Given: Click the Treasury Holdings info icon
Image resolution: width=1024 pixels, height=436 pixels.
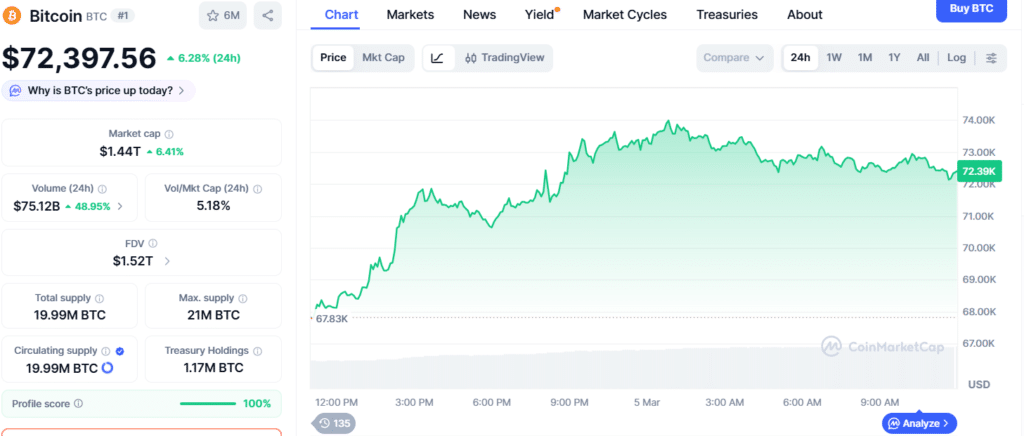Looking at the screenshot, I should (x=257, y=351).
